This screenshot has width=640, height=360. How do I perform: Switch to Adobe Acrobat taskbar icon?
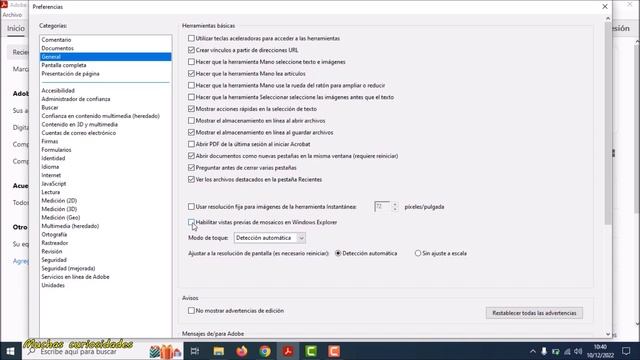[x=288, y=351]
